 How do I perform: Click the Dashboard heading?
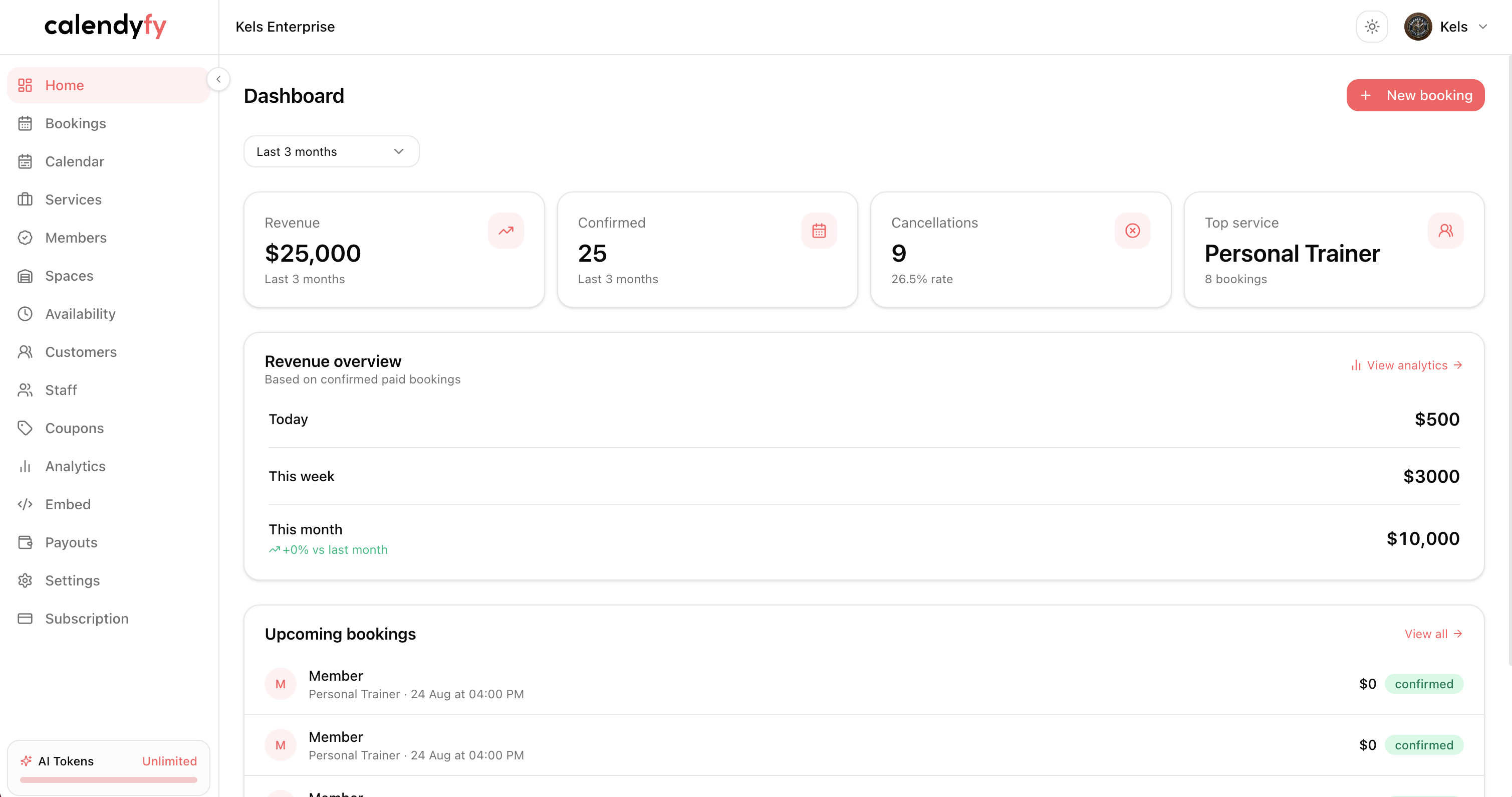click(294, 96)
